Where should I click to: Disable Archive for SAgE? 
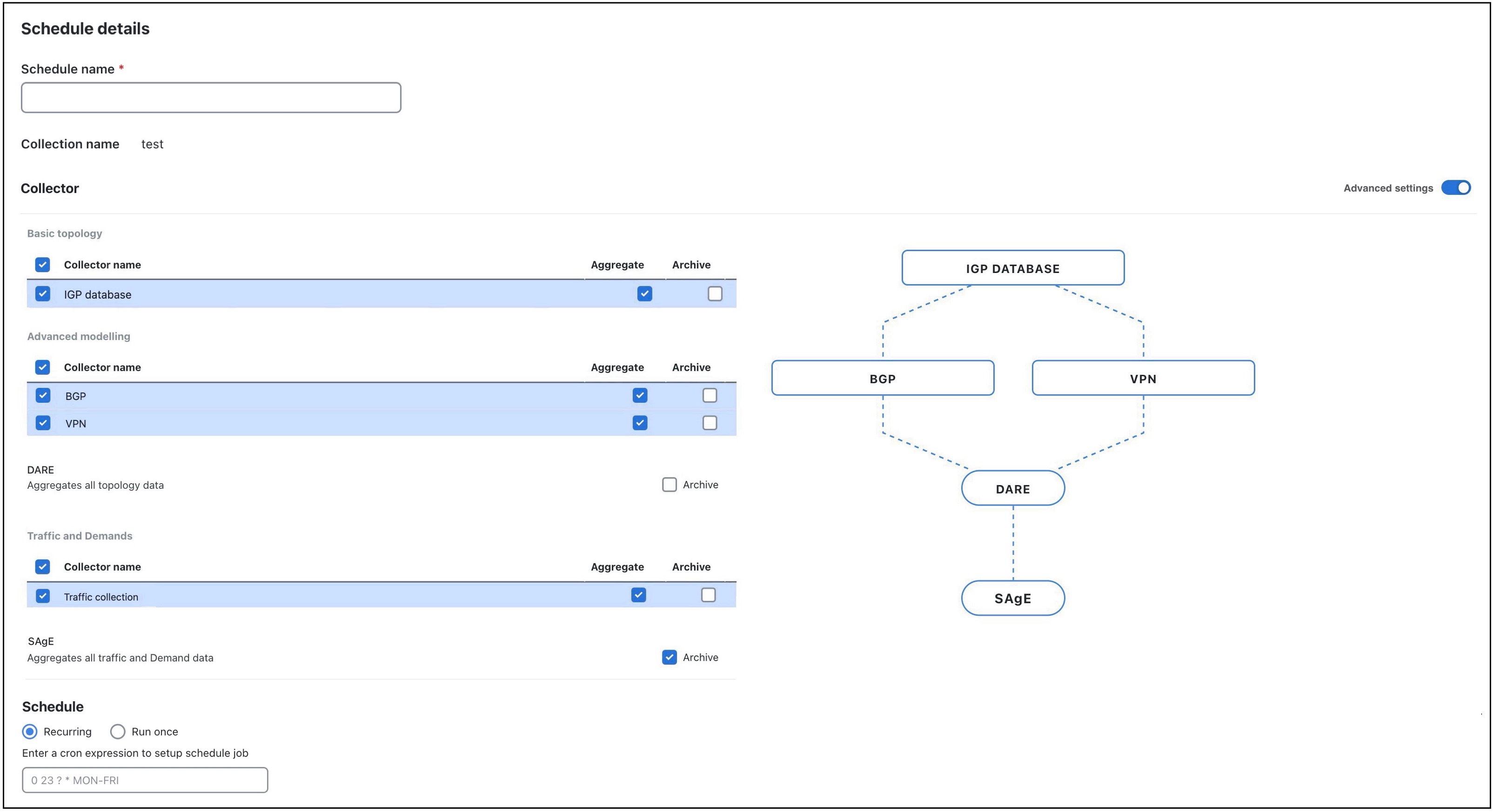(670, 657)
